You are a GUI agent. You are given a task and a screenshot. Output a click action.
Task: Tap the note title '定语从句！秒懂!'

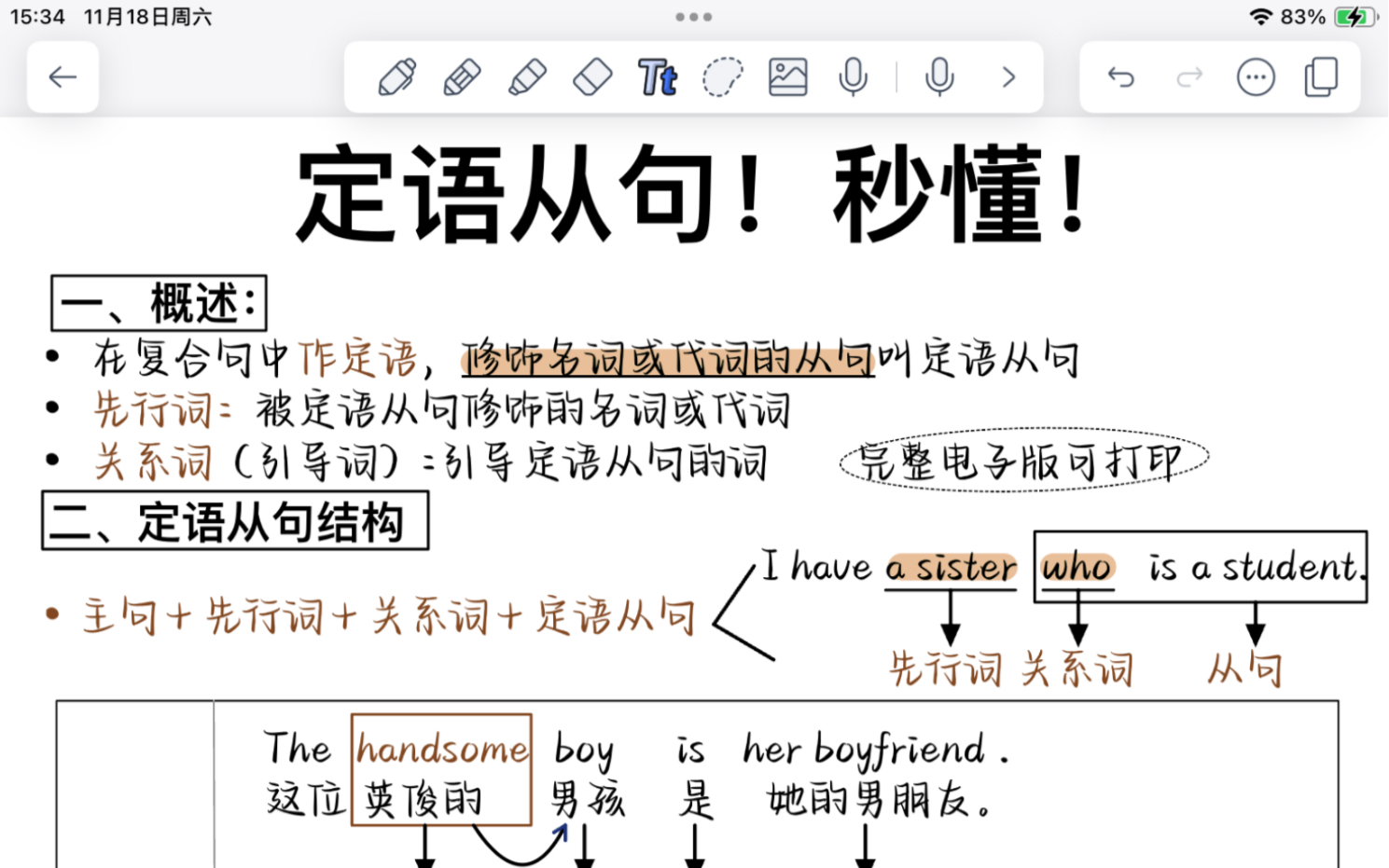691,198
